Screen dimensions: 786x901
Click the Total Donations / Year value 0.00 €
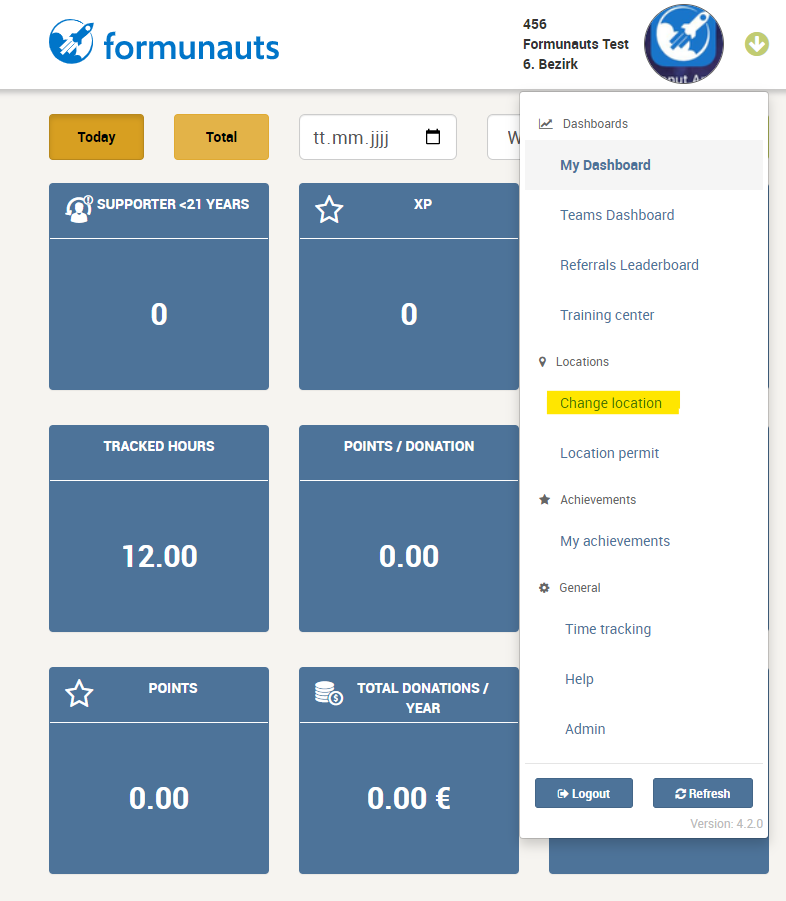[409, 798]
